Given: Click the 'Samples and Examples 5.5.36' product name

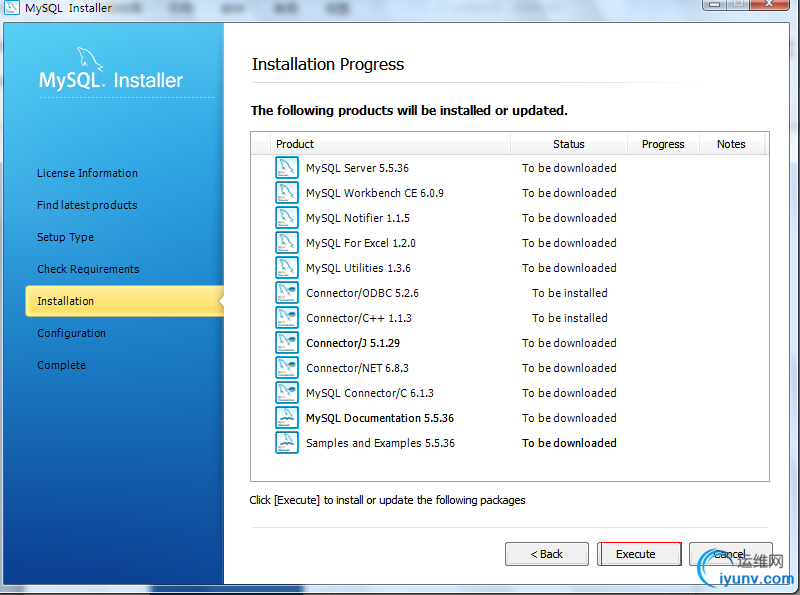Looking at the screenshot, I should click(380, 443).
